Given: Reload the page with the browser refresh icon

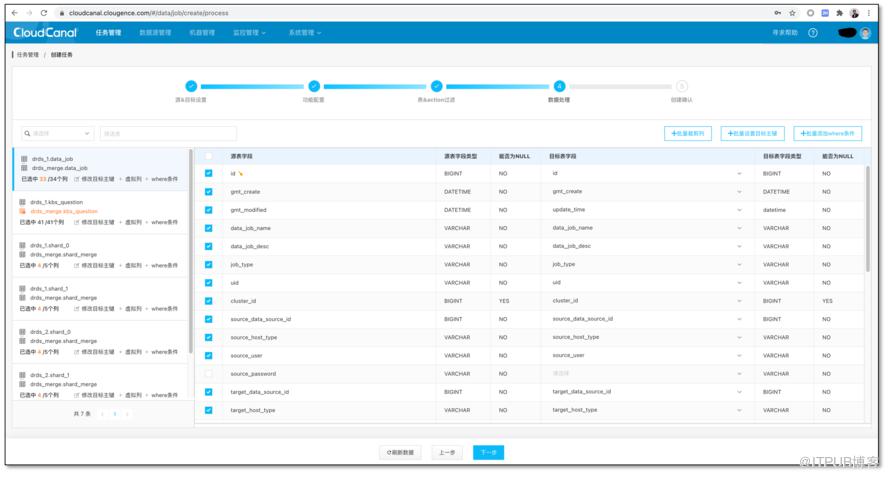Looking at the screenshot, I should [x=44, y=12].
